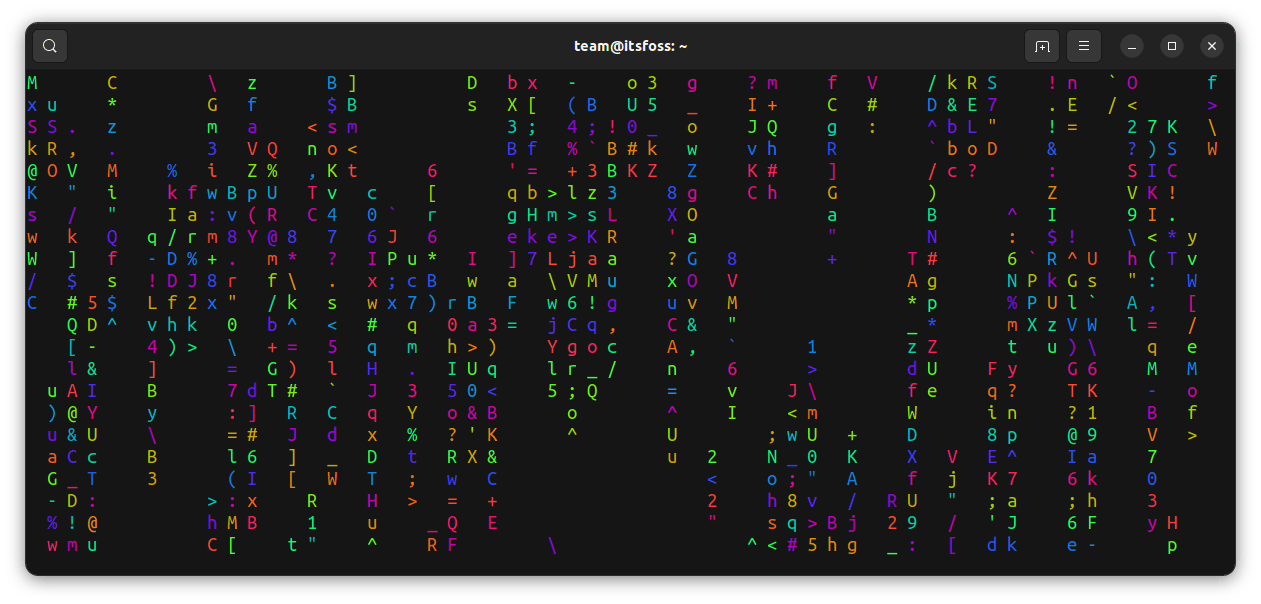Click the '% ! @' text run
The image size is (1261, 604).
coord(72,523)
